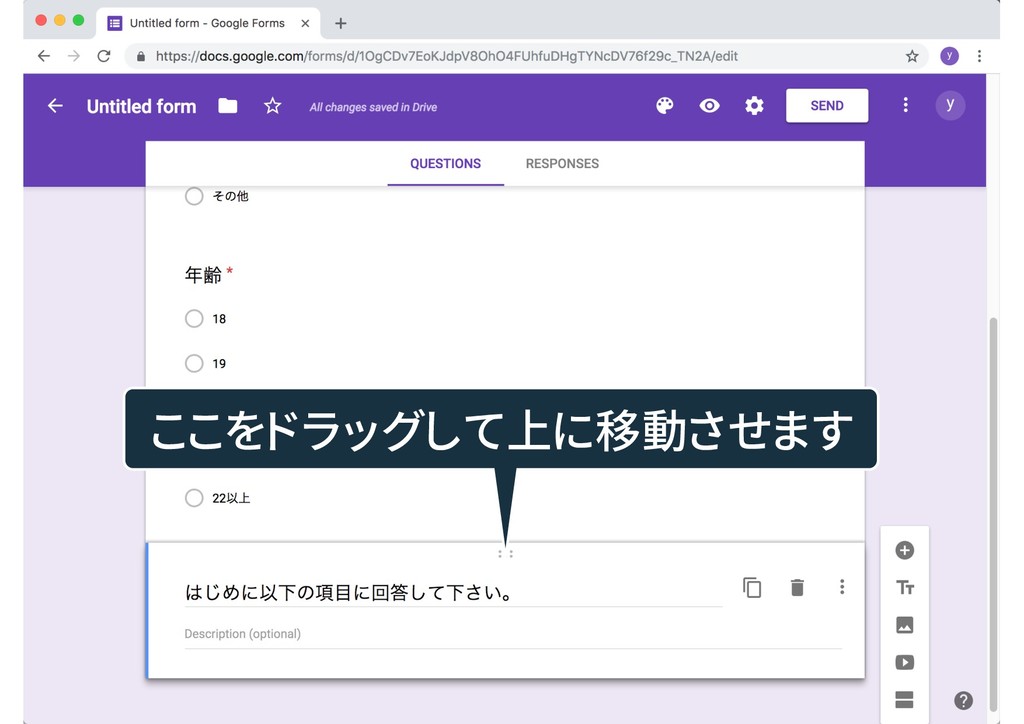Click the move to folder icon
1024x724 pixels.
click(x=228, y=106)
